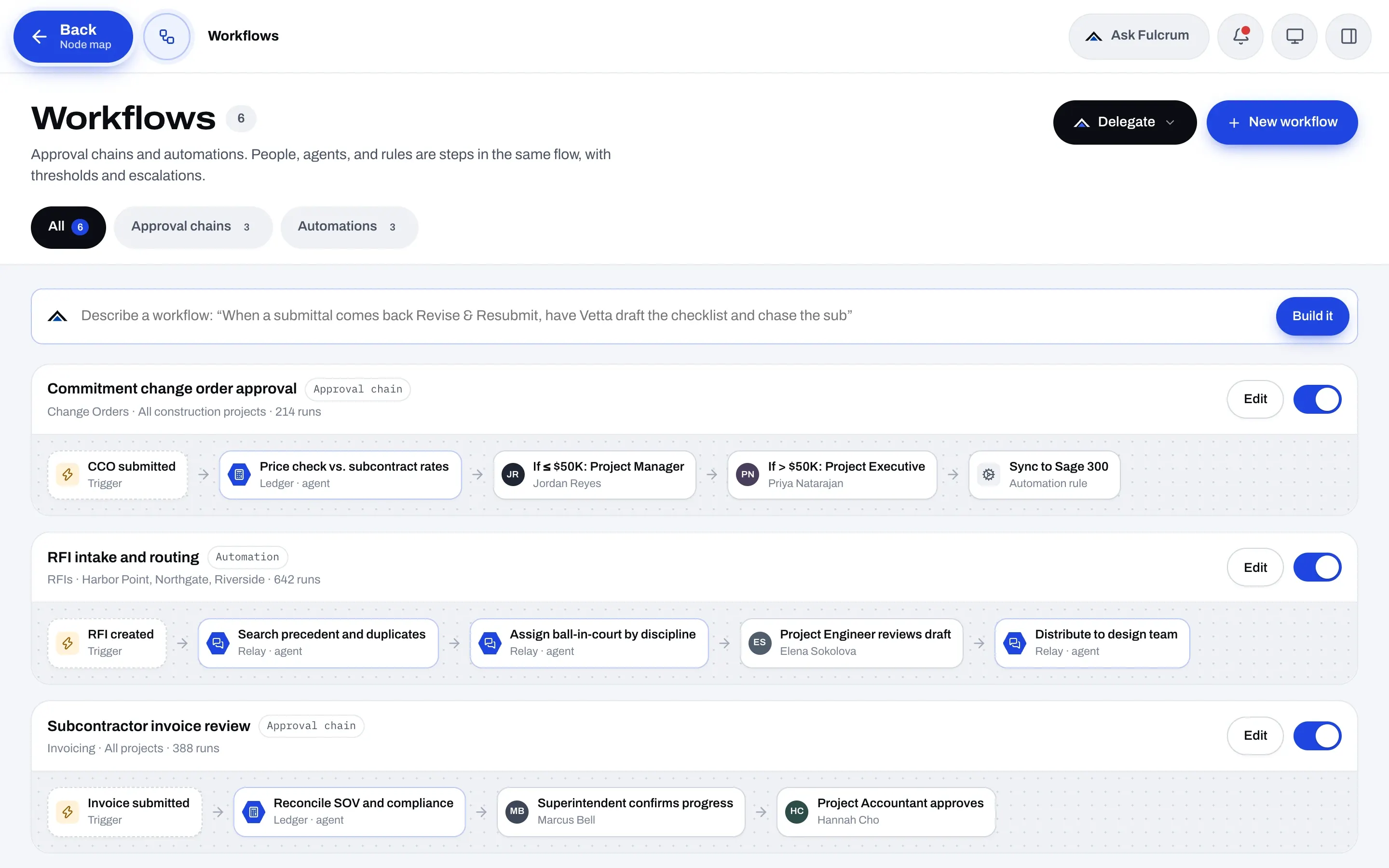Open the Sync to Sage 300 step
Viewport: 1389px width, 868px height.
pos(1045,475)
